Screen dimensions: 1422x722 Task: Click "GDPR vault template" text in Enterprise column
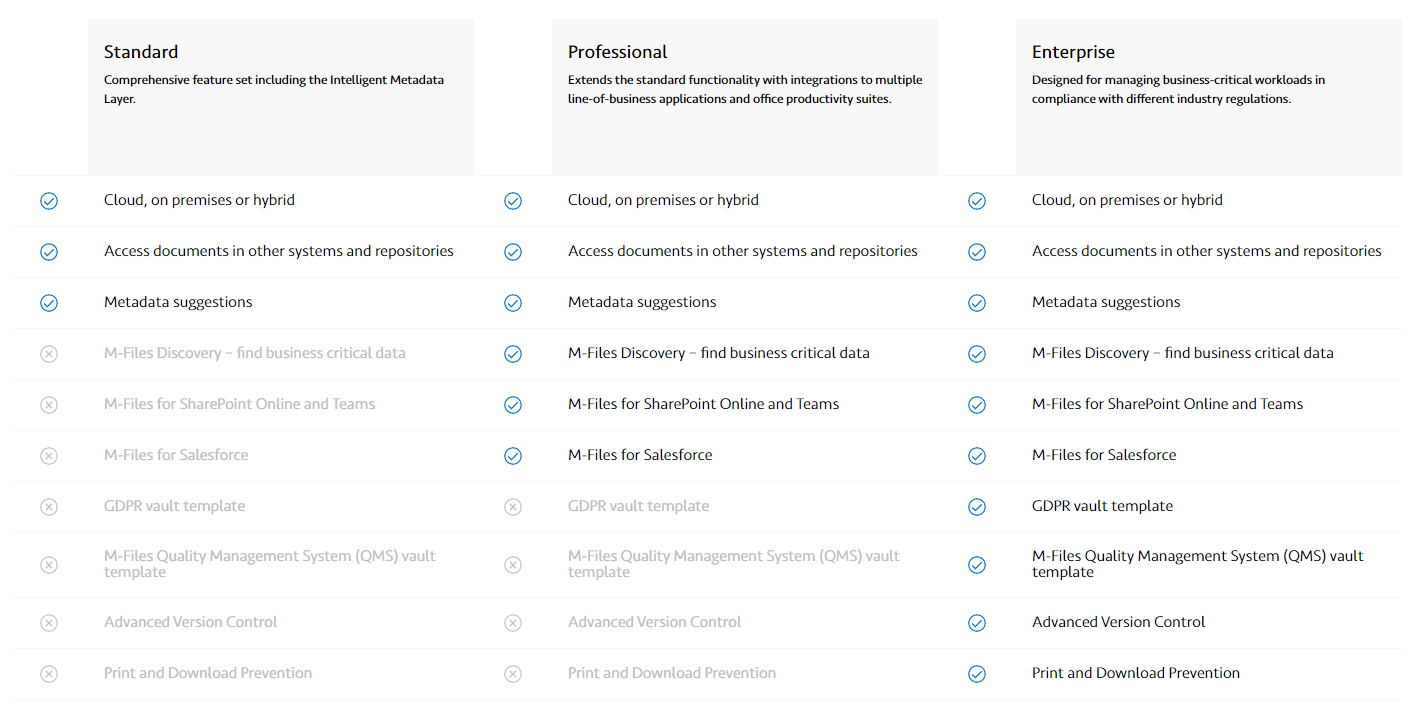tap(1102, 506)
